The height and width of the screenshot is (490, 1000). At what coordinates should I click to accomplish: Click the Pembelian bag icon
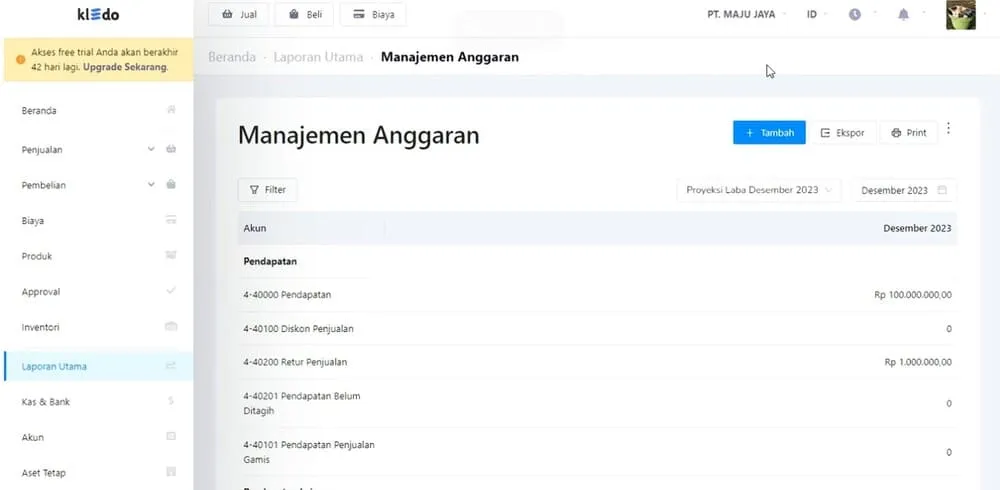(x=171, y=184)
